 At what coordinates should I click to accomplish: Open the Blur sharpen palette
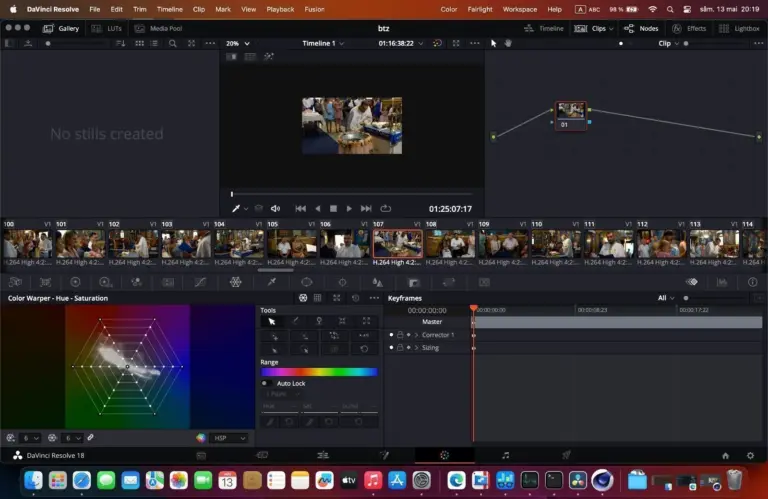point(378,282)
